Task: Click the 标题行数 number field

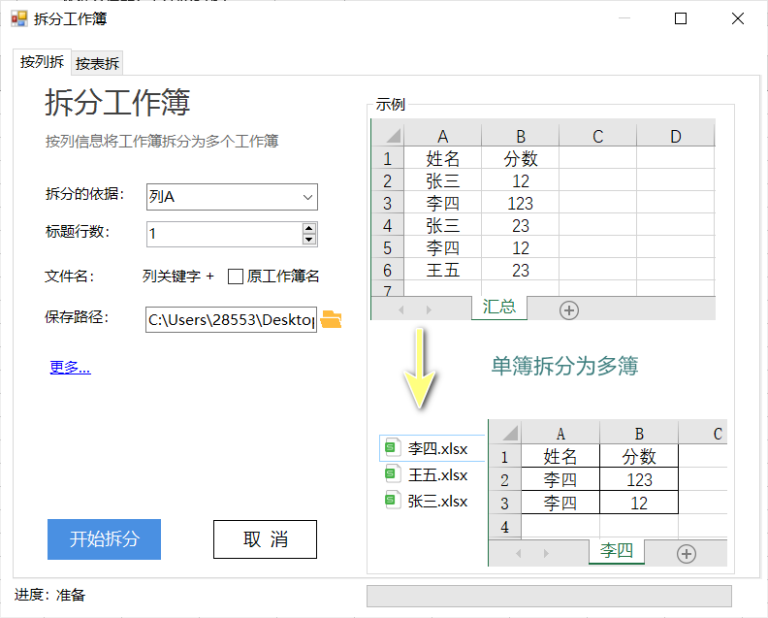Action: pyautogui.click(x=222, y=234)
